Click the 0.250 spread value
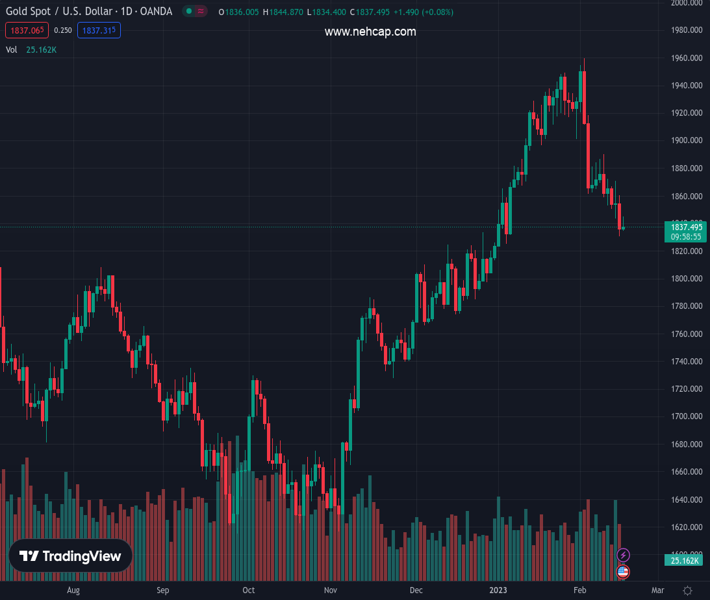The width and height of the screenshot is (710, 600). point(62,31)
